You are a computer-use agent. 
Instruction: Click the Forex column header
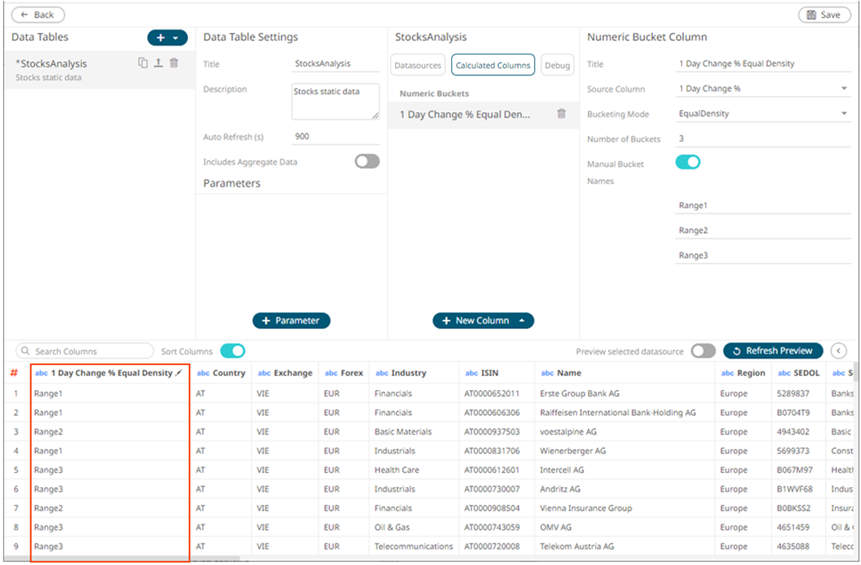[344, 373]
